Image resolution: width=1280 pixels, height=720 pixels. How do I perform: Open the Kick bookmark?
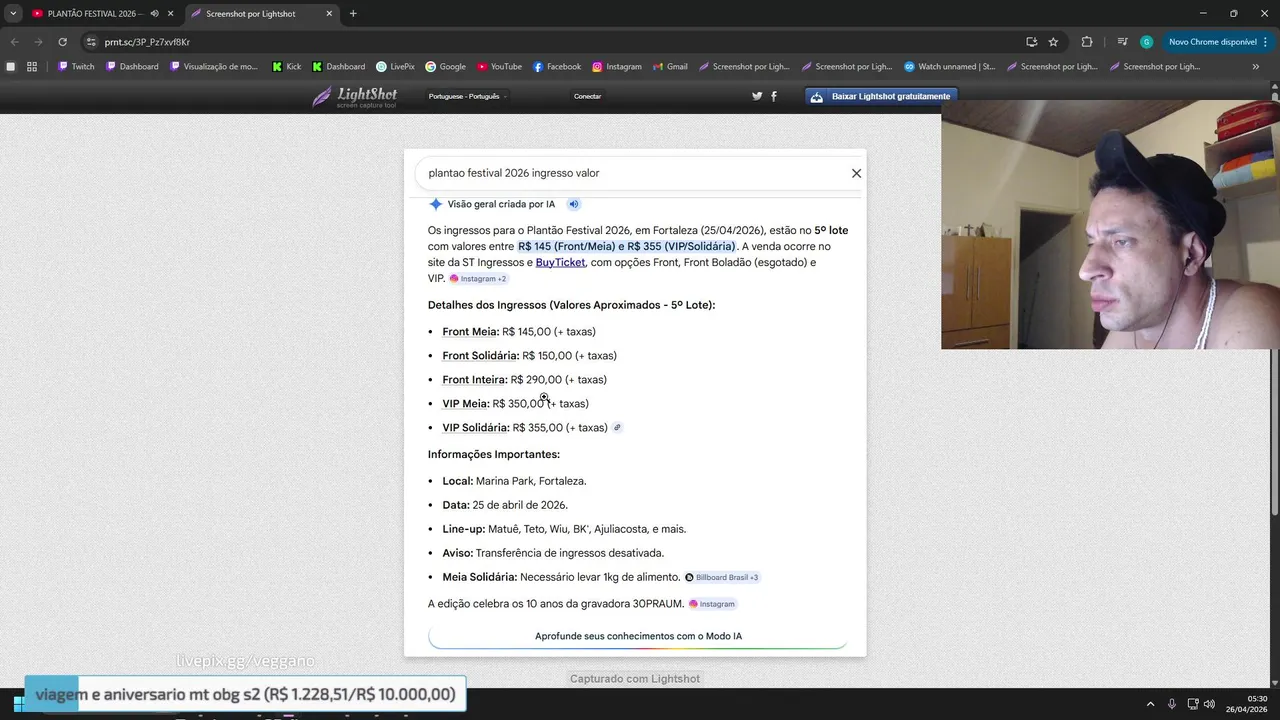click(x=286, y=67)
